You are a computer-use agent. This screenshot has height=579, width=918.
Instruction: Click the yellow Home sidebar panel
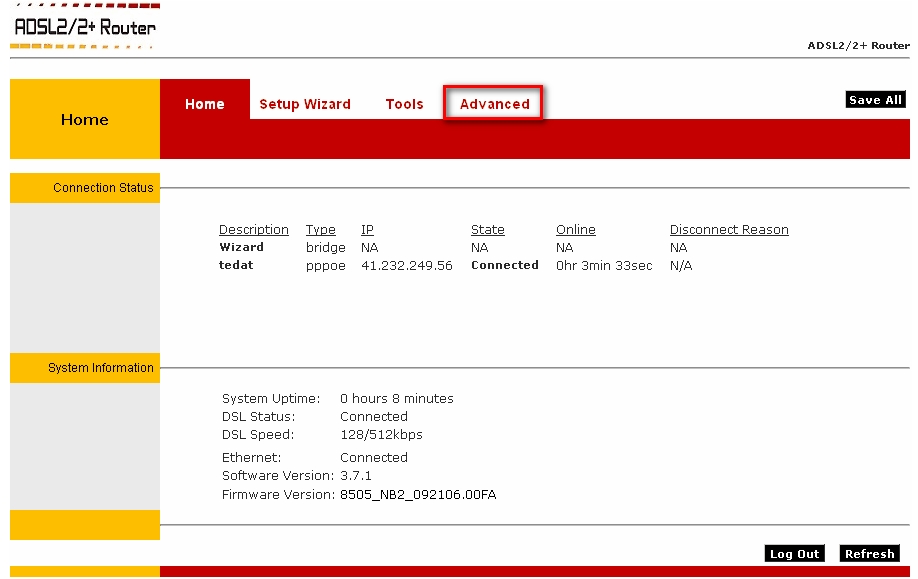(85, 119)
